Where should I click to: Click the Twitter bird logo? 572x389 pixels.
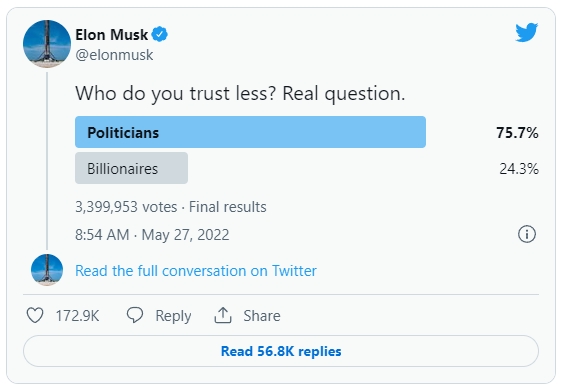click(526, 32)
